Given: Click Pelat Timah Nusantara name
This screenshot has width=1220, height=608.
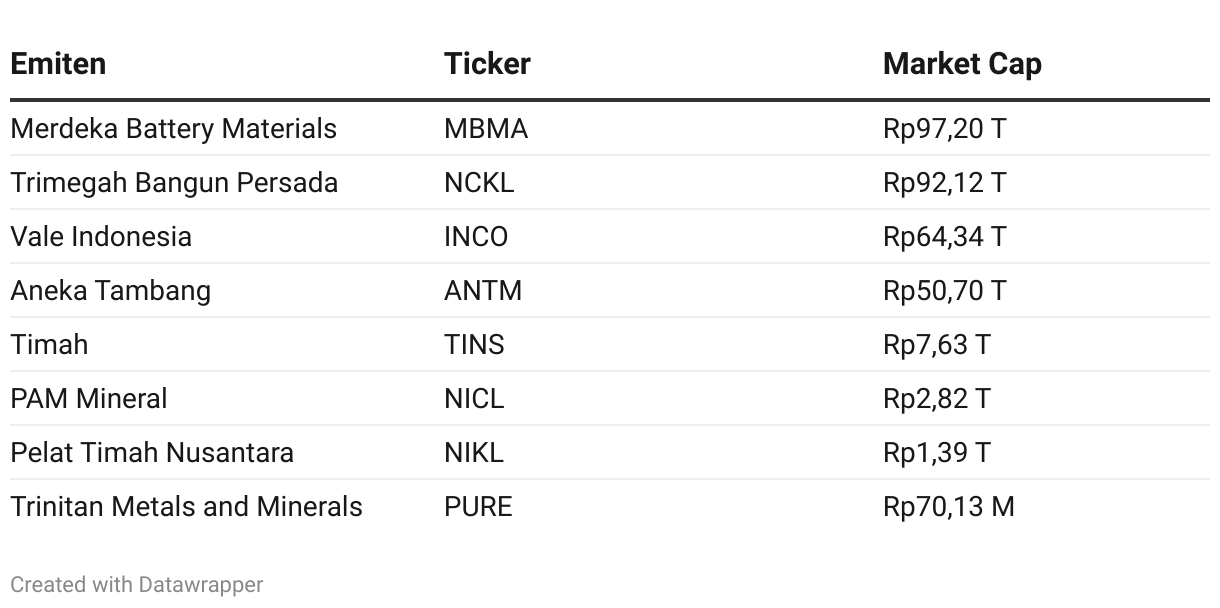Looking at the screenshot, I should click(x=152, y=453).
